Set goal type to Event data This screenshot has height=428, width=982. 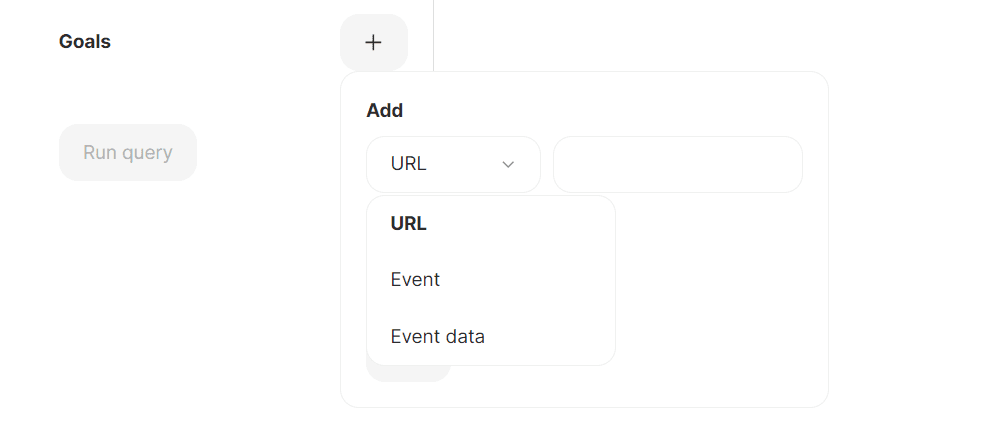(x=437, y=337)
